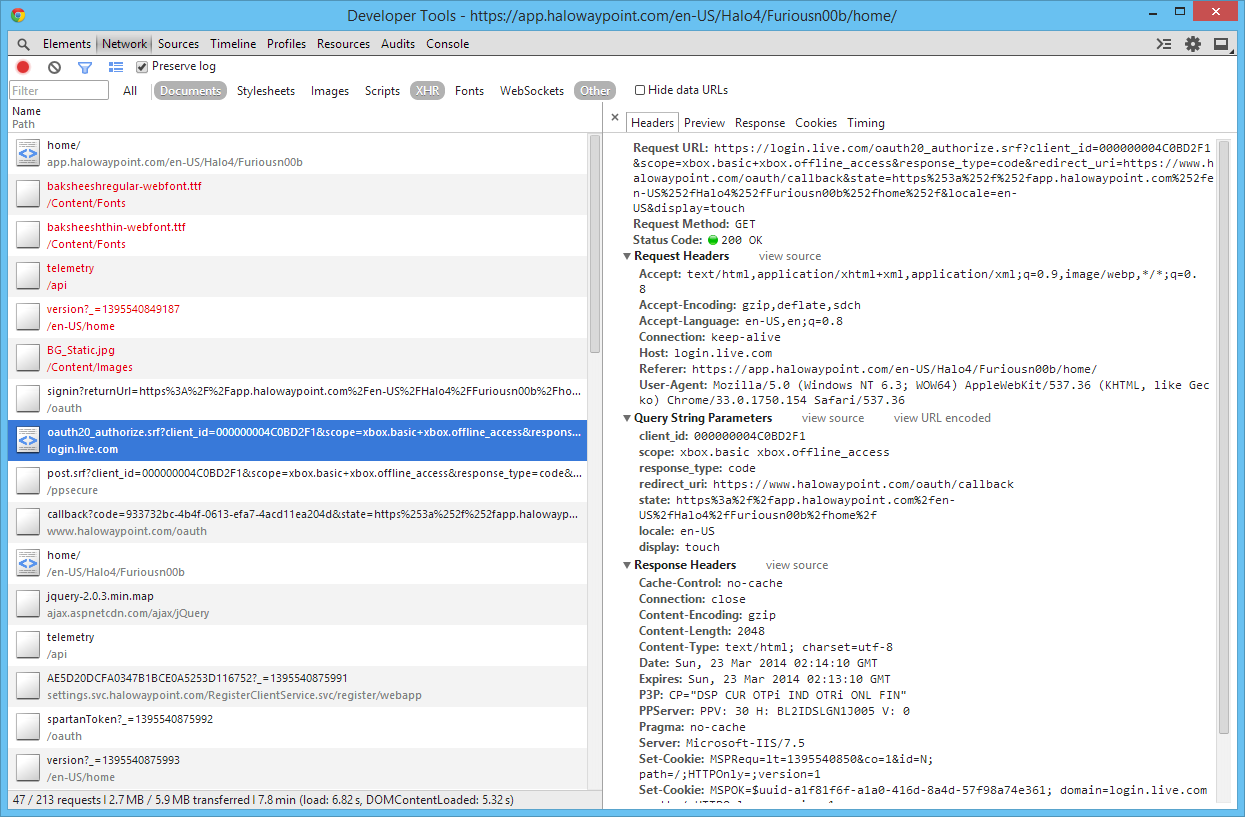Dock DevTools to main window icon
Screen dimensions: 1245x817
click(x=1221, y=44)
